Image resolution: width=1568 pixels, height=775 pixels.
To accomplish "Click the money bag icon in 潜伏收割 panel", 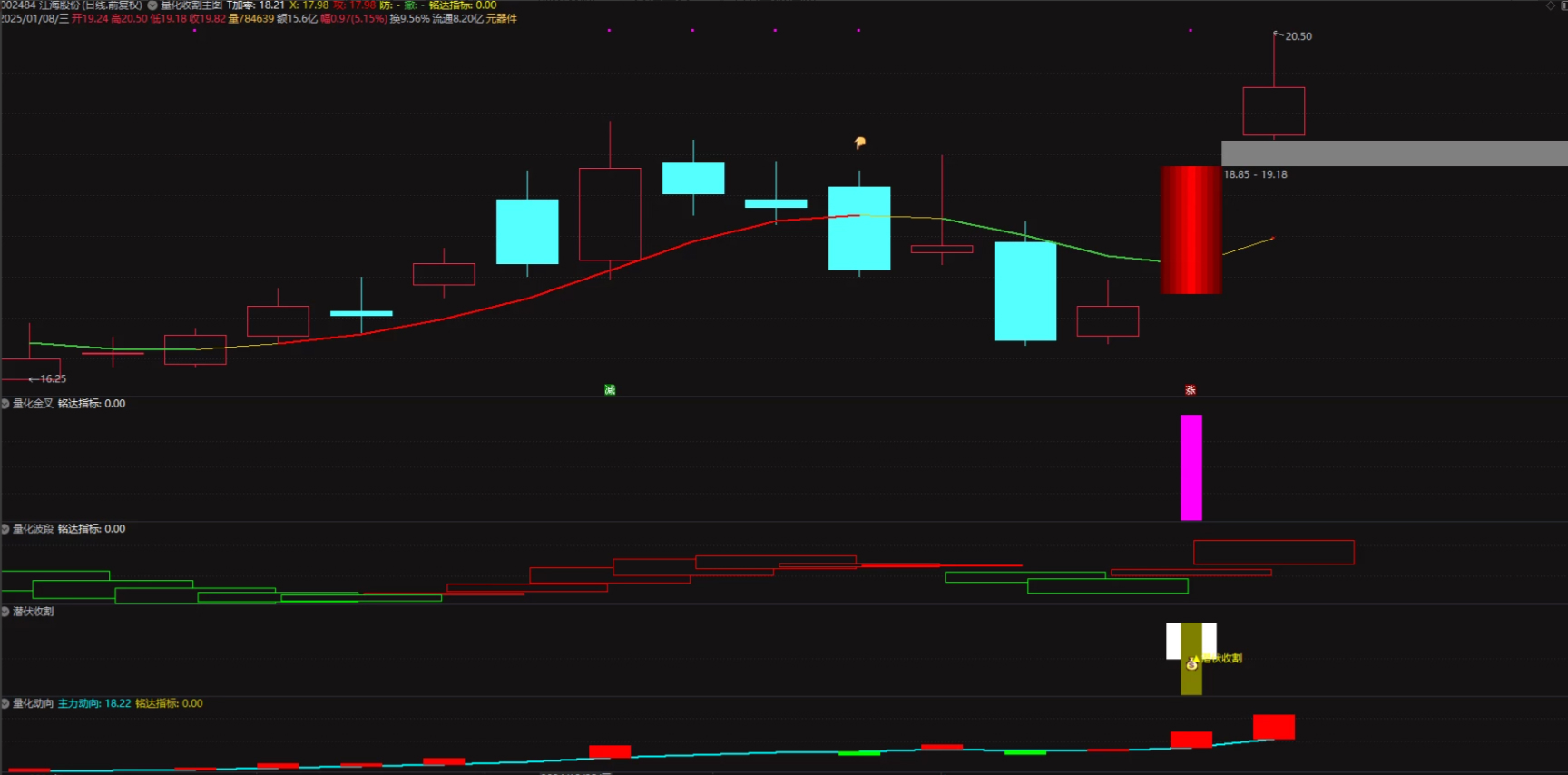I will tap(1191, 663).
